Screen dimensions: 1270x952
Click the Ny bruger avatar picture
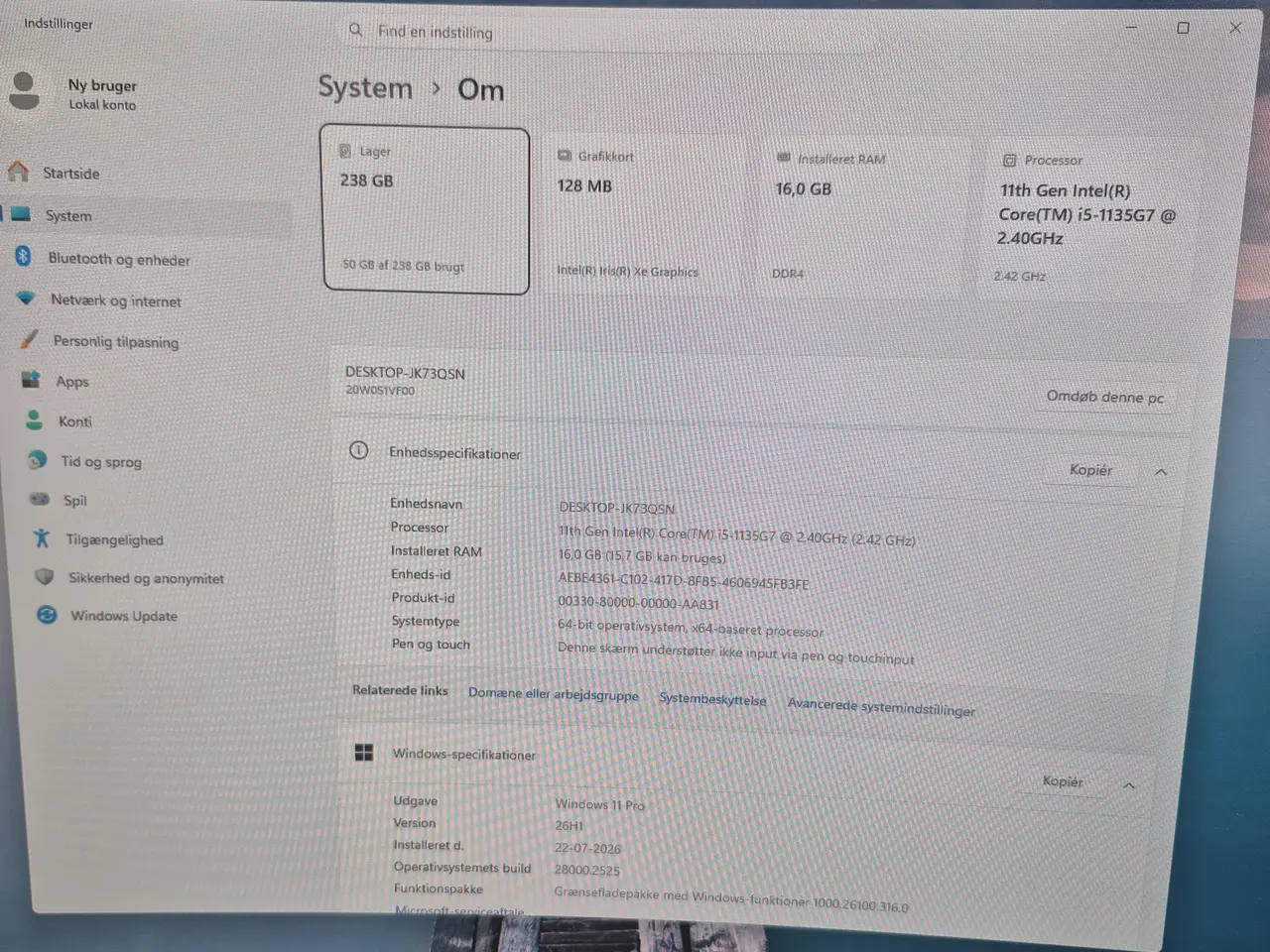pos(24,91)
